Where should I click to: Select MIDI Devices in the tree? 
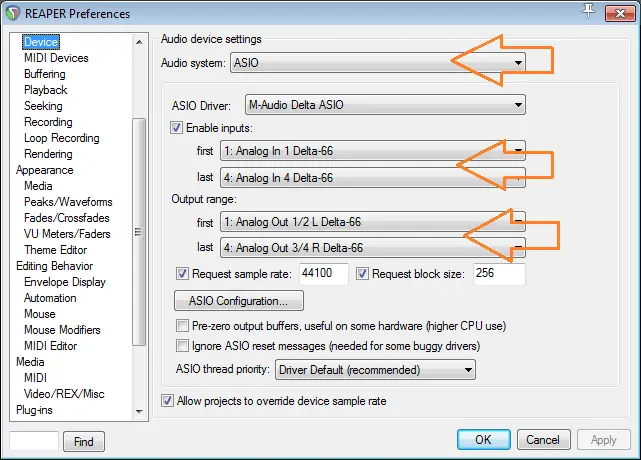coord(56,58)
